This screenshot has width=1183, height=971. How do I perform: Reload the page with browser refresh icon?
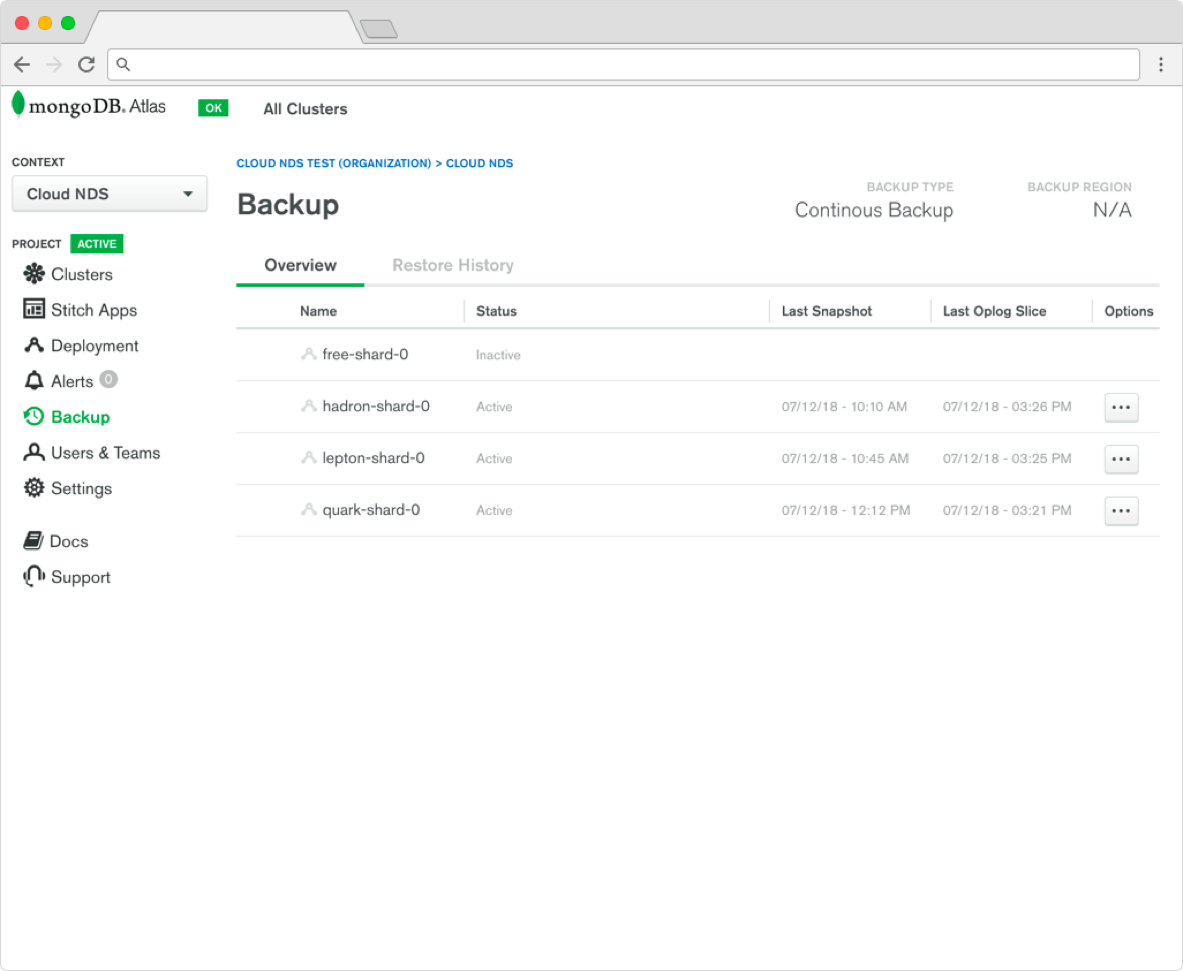[86, 64]
